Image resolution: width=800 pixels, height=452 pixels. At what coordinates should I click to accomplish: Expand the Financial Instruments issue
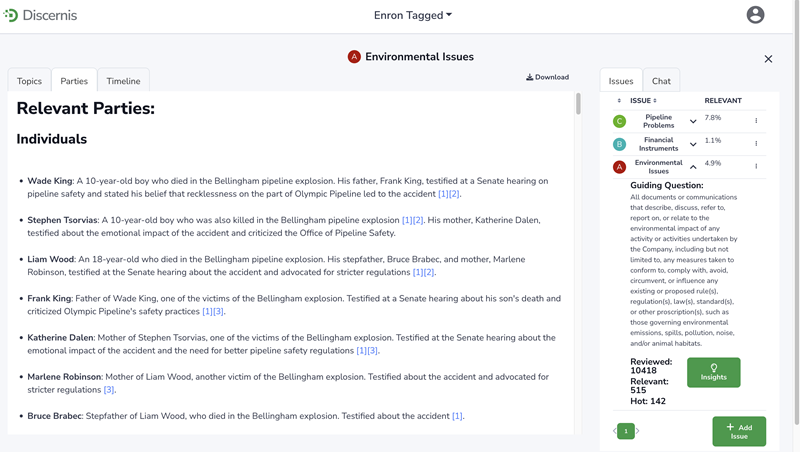[693, 145]
